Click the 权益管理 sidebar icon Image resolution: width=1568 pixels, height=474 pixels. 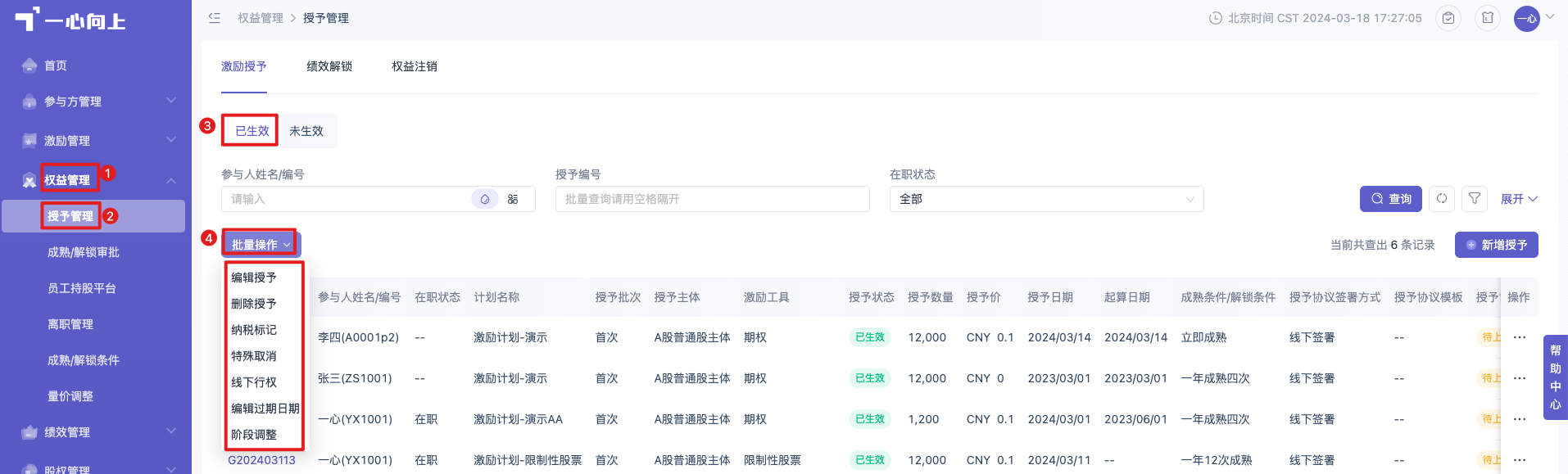pos(29,180)
